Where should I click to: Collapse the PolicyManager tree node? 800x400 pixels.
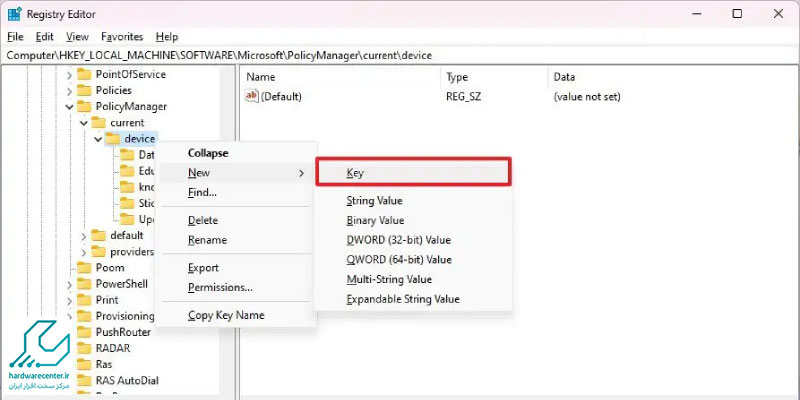(x=69, y=107)
